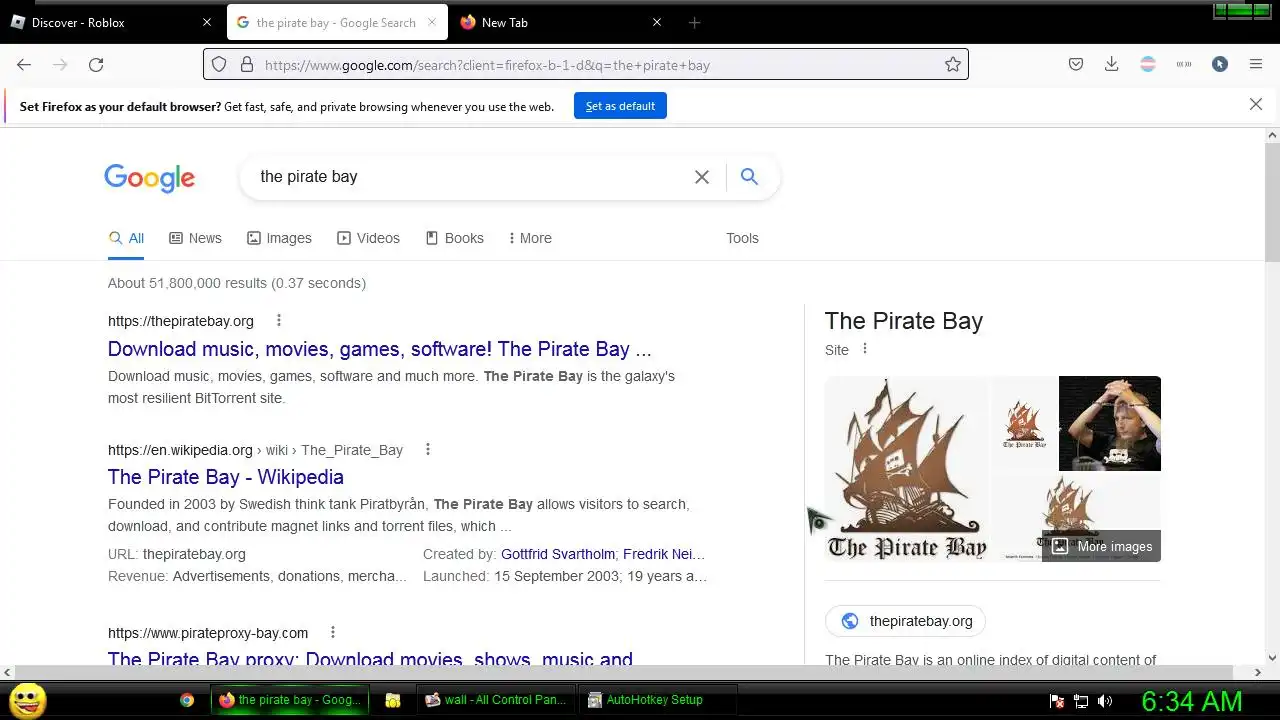This screenshot has height=720, width=1280.
Task: Expand the More search filters menu
Action: (529, 238)
